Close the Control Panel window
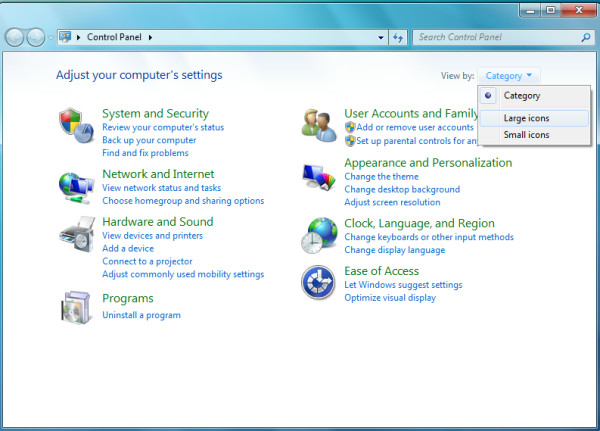Image resolution: width=600 pixels, height=431 pixels. pos(579,10)
